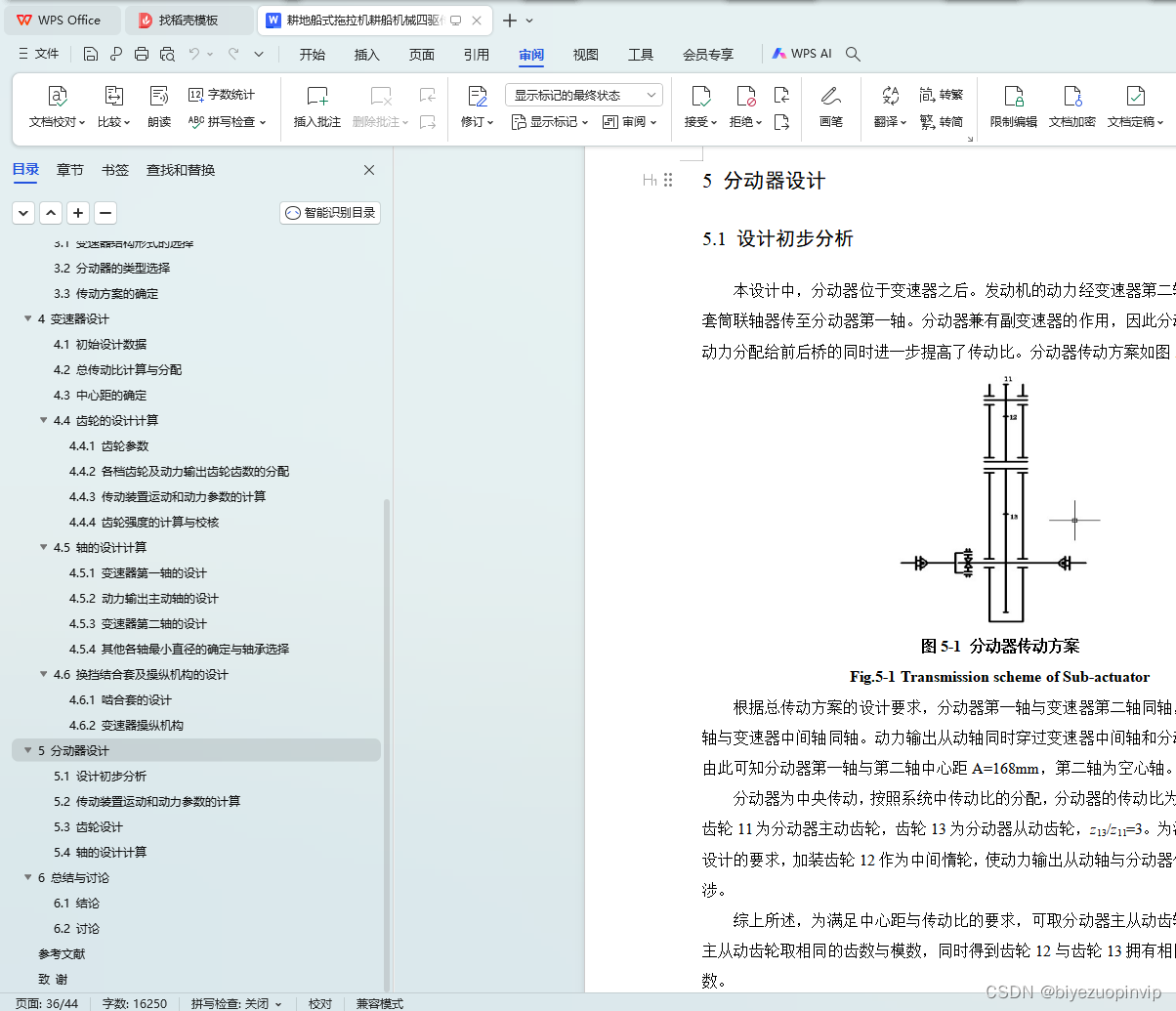
Task: Click the 翻译 translate icon
Action: pos(890,96)
